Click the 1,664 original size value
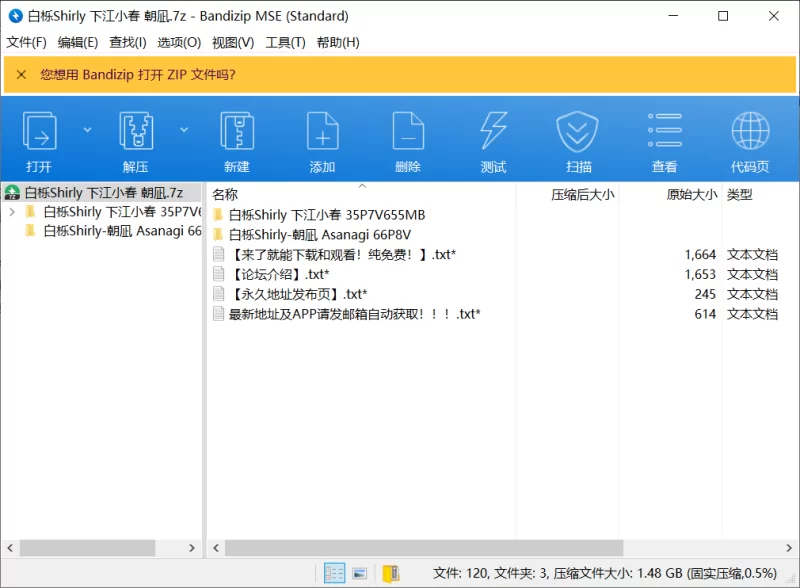800x588 pixels. click(700, 255)
